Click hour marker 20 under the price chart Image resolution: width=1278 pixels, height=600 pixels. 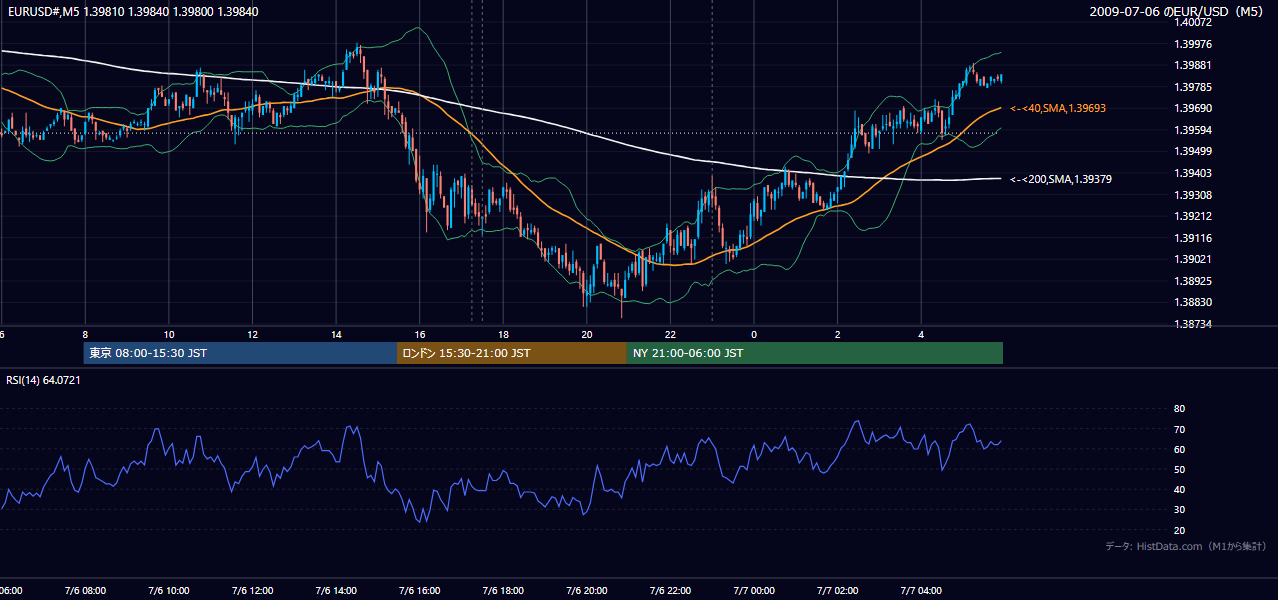point(587,334)
